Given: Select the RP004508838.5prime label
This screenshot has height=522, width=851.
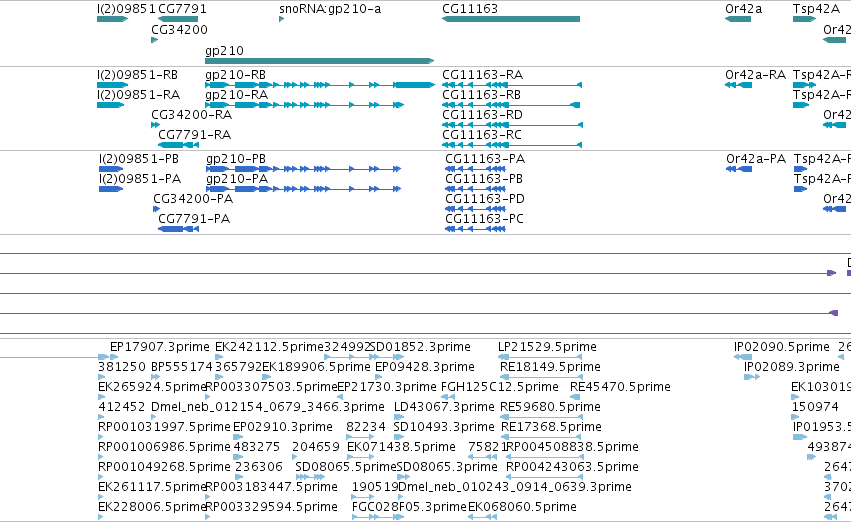Looking at the screenshot, I should point(573,447).
